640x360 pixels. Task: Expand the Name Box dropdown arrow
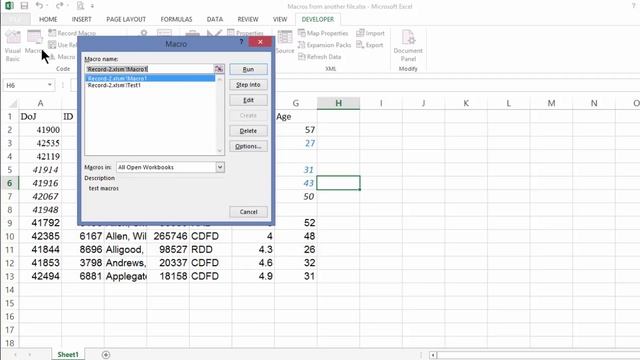click(x=49, y=85)
